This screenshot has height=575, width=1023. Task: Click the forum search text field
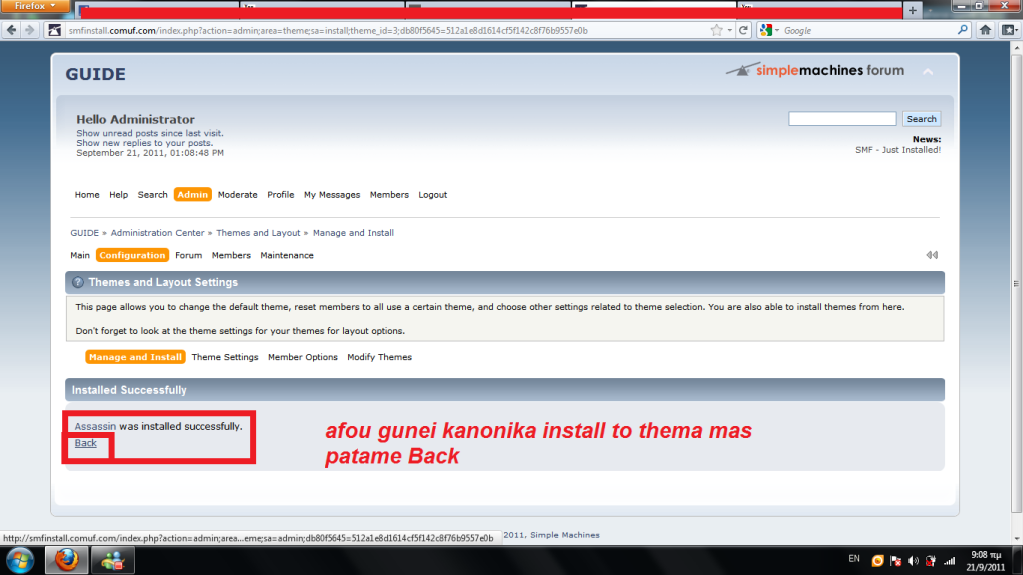point(841,119)
